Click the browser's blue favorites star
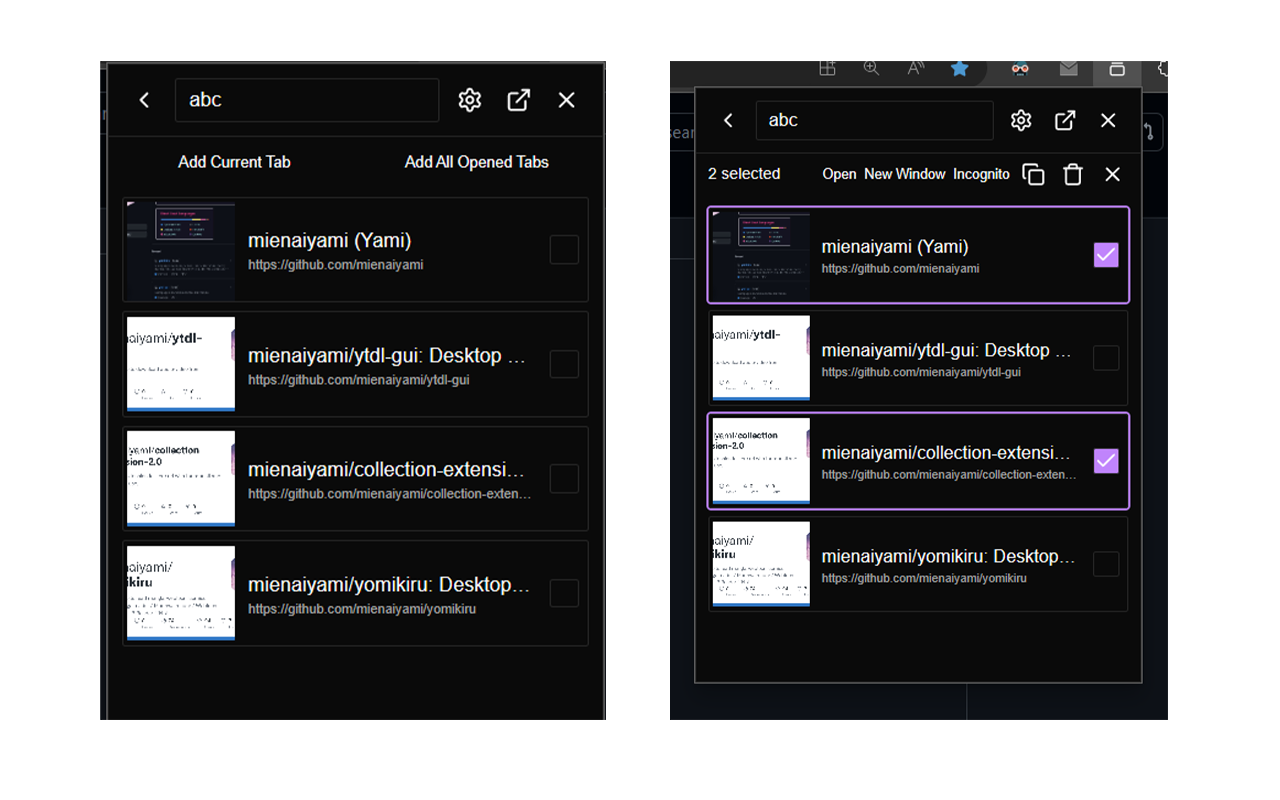This screenshot has height=800, width=1280. 960,68
